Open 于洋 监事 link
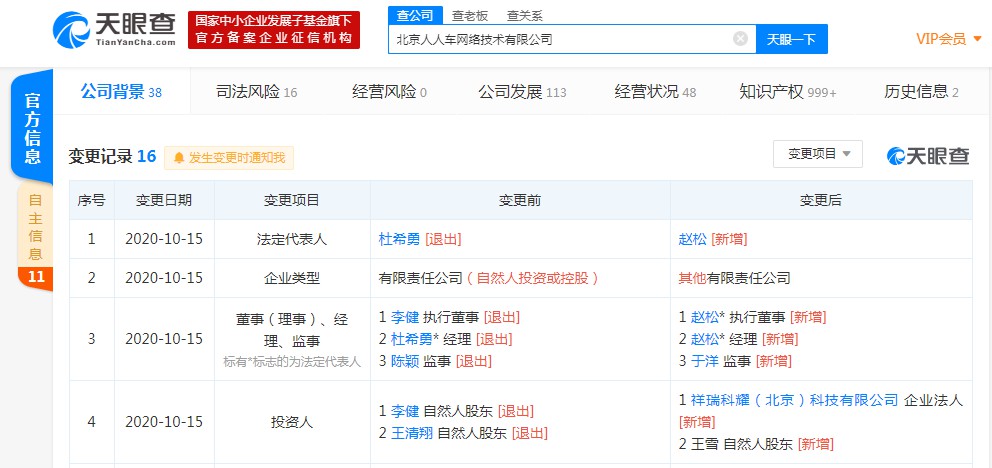Screen dimensions: 992x468 pos(705,361)
